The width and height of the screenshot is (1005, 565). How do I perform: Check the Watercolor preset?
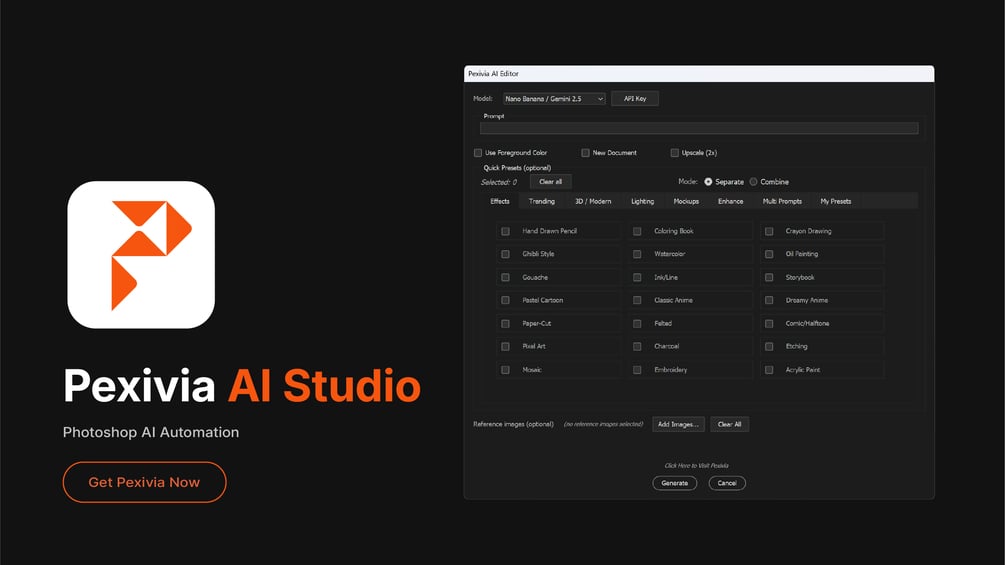[x=637, y=254]
